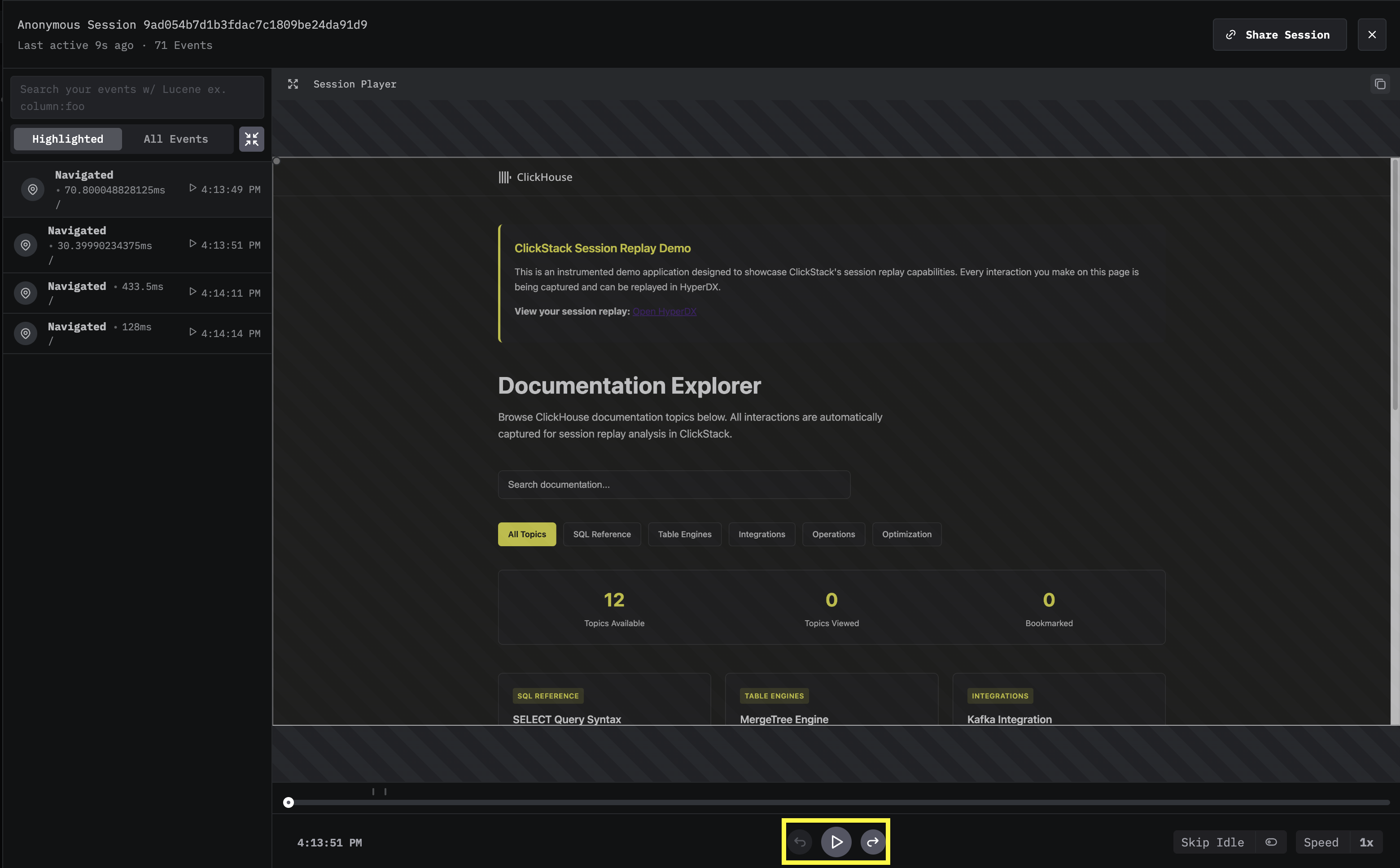The image size is (1400, 868).
Task: Click the link icon on Share Session button
Action: point(1230,35)
